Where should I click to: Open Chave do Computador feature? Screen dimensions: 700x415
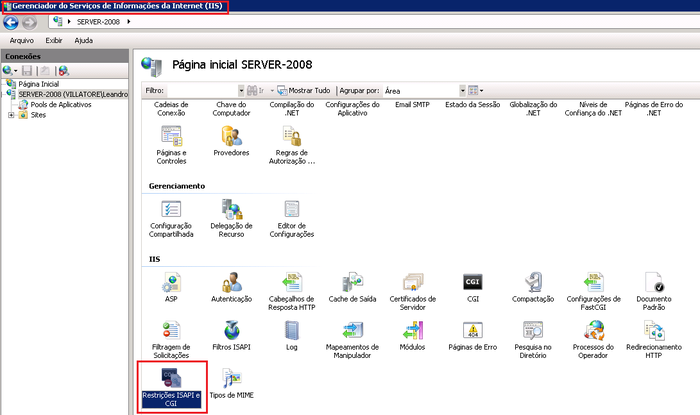point(231,109)
